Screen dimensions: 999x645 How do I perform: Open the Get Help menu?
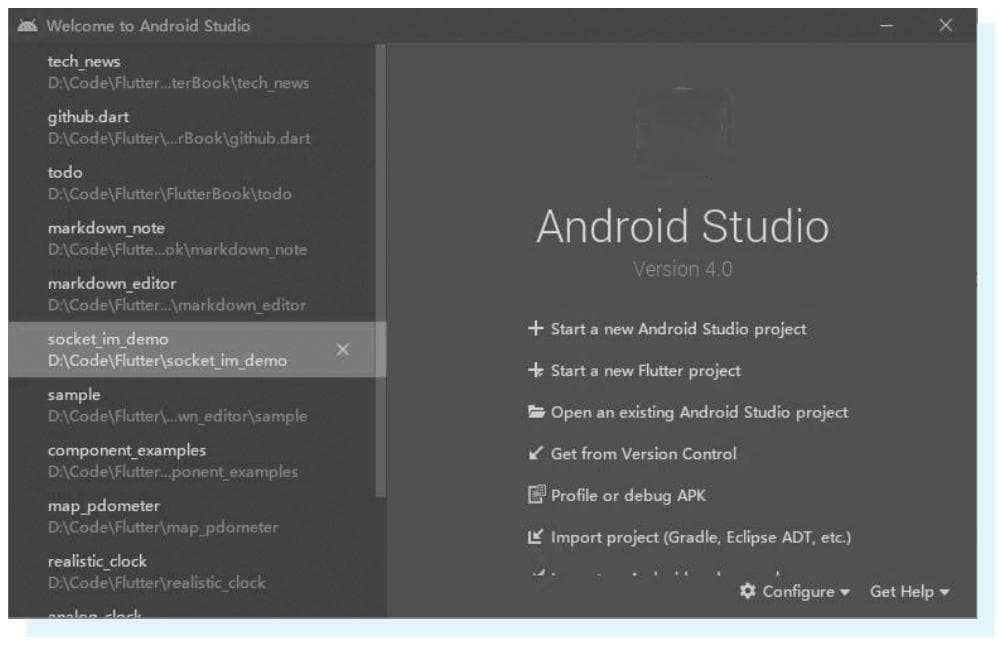tap(910, 591)
